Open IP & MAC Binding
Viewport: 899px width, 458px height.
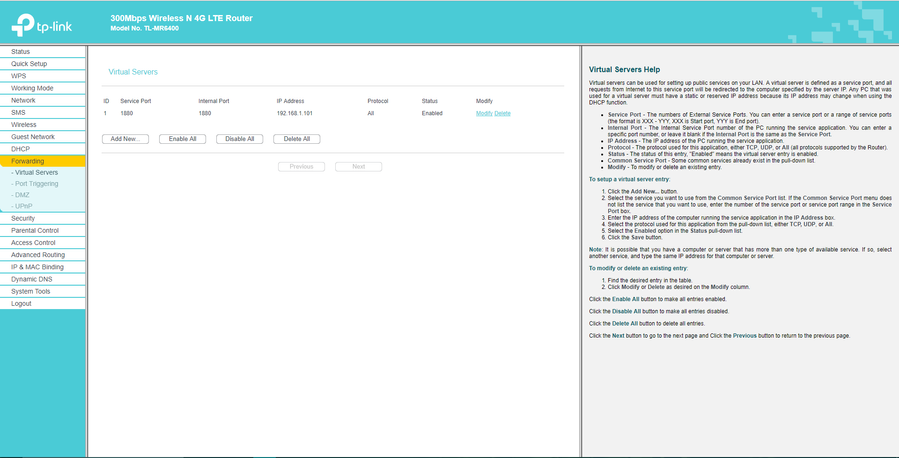42,267
